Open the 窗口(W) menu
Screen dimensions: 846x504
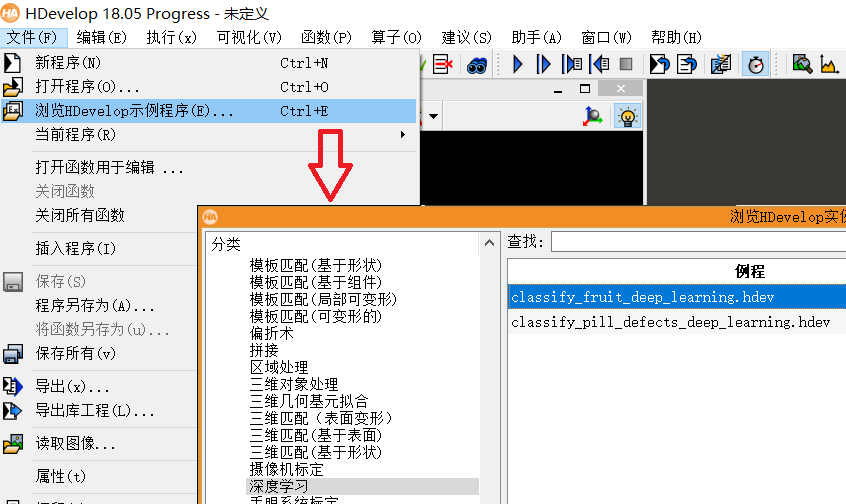606,37
